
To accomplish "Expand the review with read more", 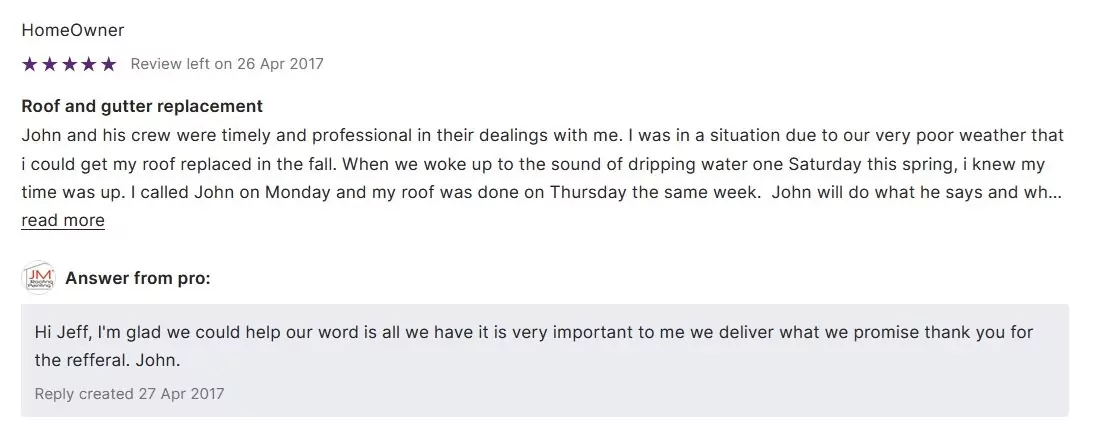I will 63,220.
